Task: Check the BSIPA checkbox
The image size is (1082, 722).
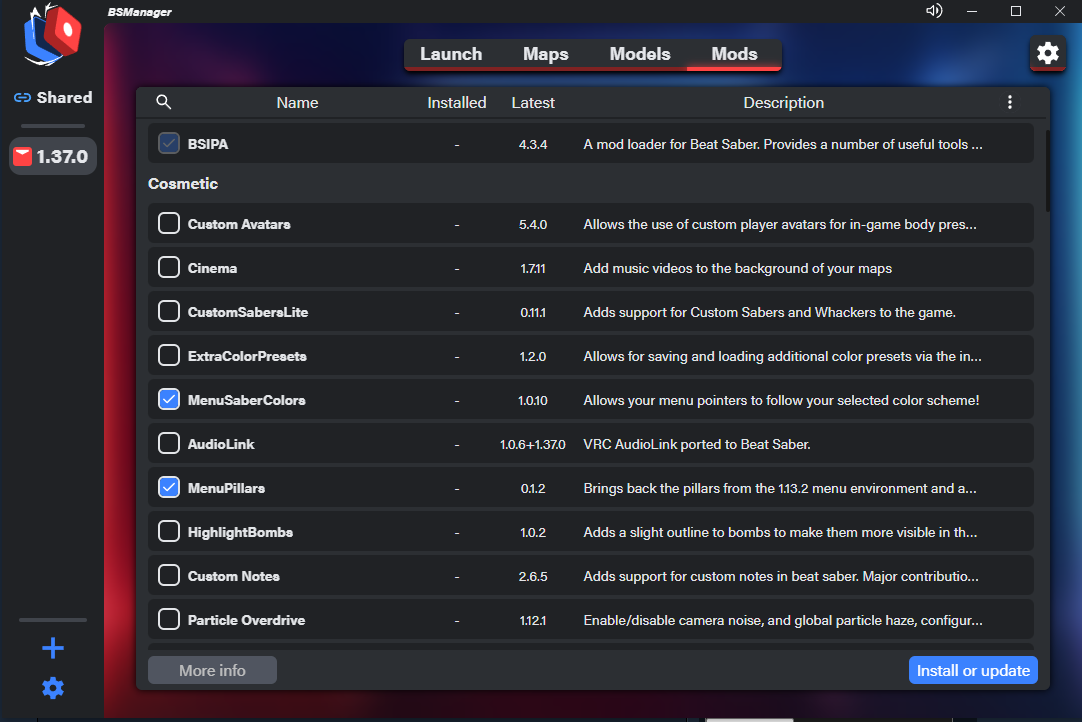Action: click(x=169, y=144)
